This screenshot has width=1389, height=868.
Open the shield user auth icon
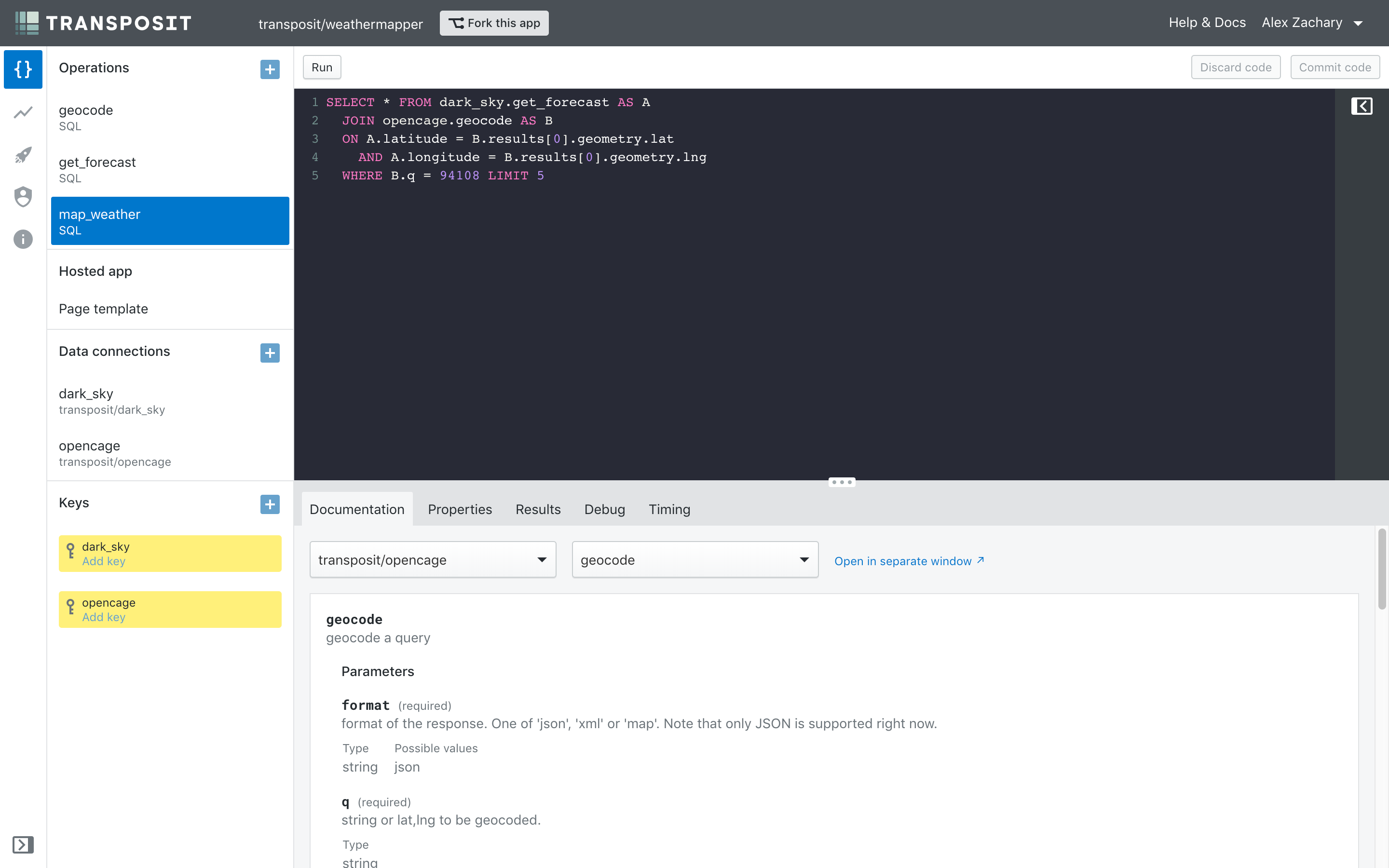pyautogui.click(x=23, y=197)
